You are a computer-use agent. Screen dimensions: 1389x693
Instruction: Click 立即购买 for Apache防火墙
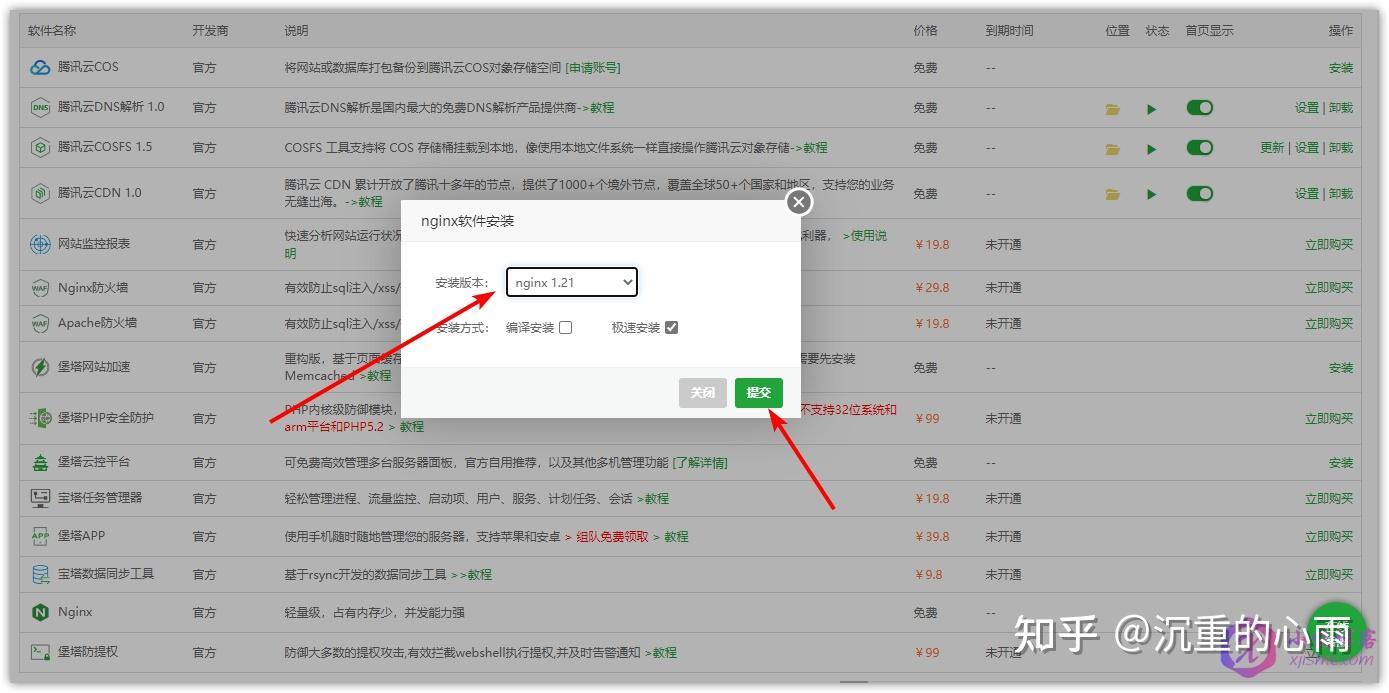pyautogui.click(x=1329, y=324)
